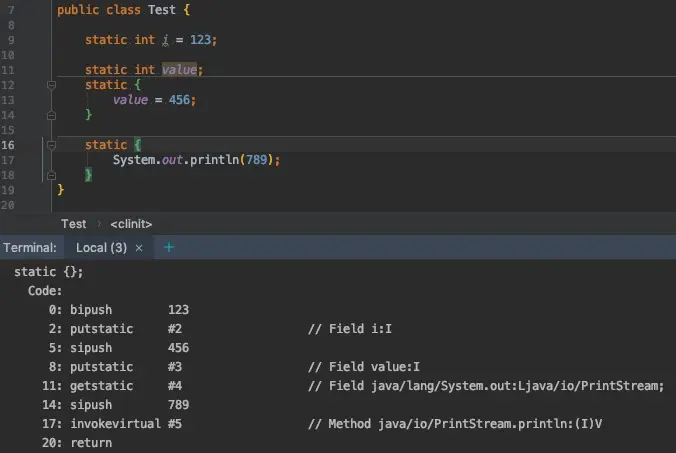Collapse the second static block at line 16
The image size is (676, 453).
pos(51,145)
